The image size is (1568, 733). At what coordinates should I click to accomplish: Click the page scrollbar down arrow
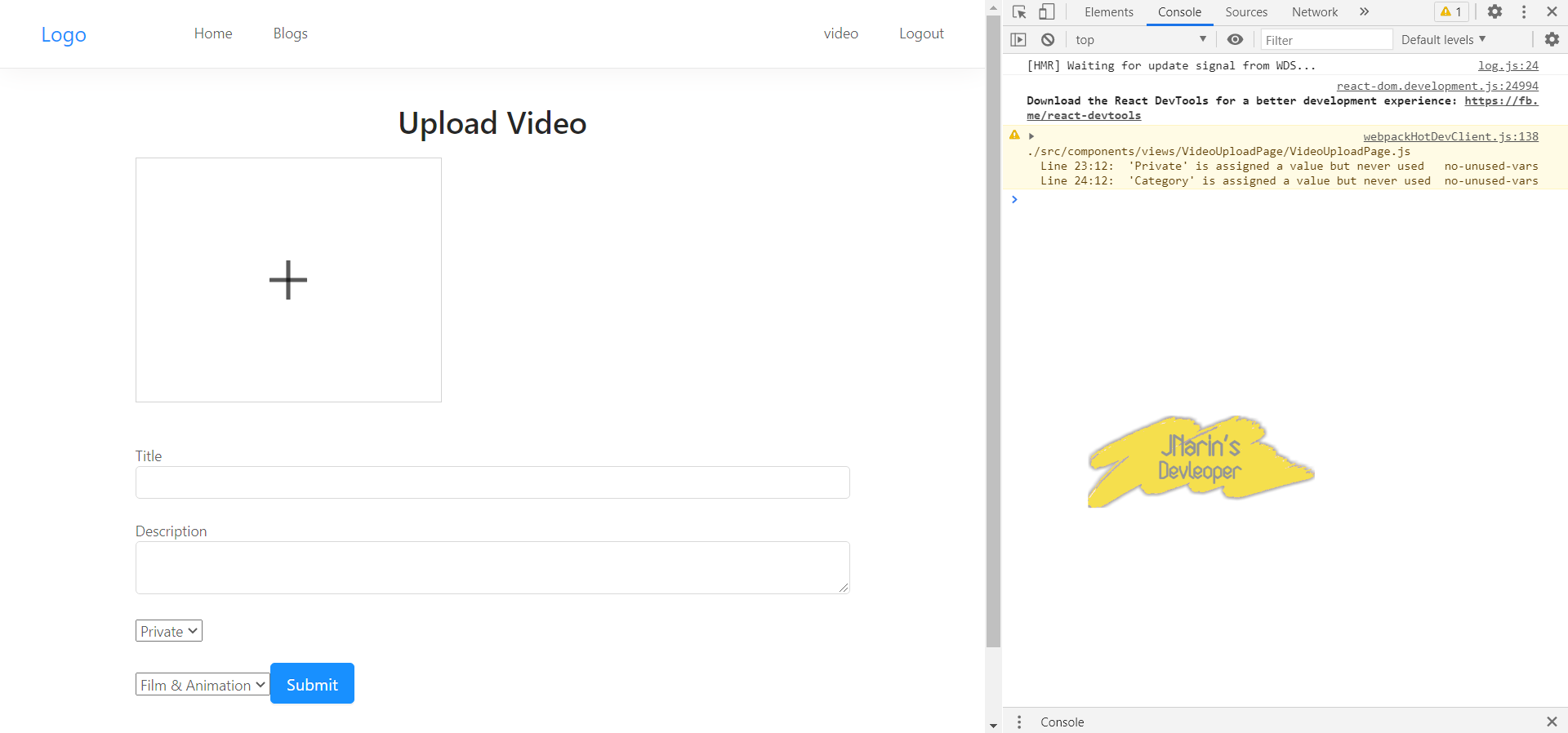[993, 725]
